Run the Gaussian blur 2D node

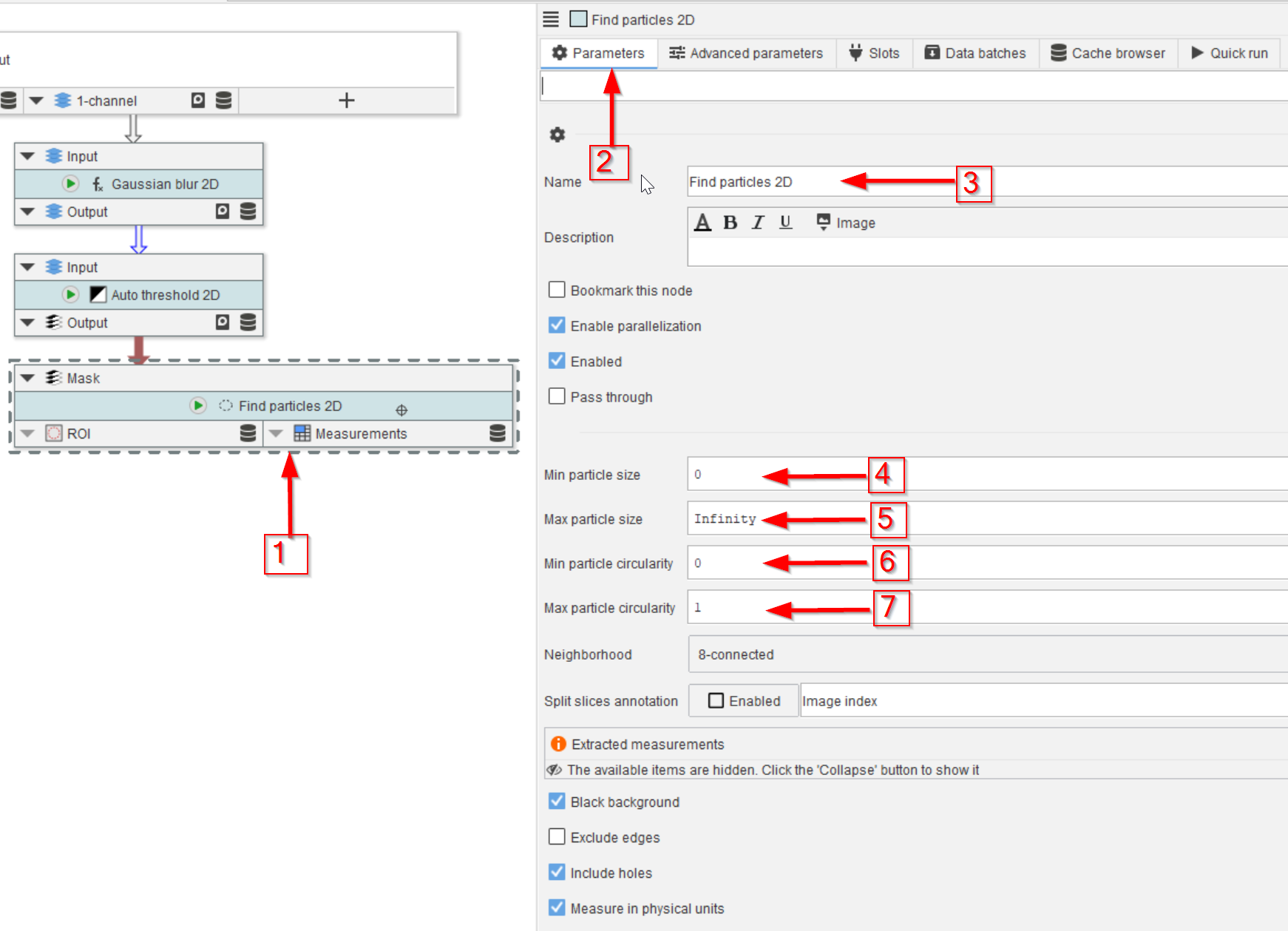click(70, 183)
